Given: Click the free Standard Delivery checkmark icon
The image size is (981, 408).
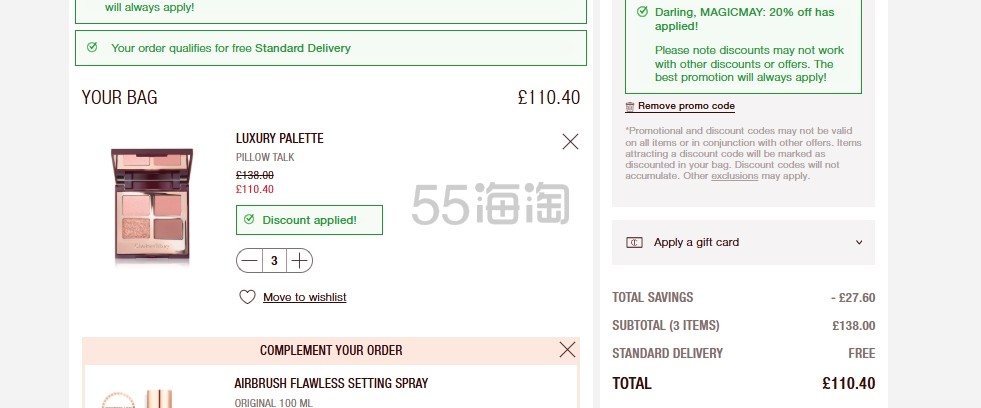Looking at the screenshot, I should point(92,47).
